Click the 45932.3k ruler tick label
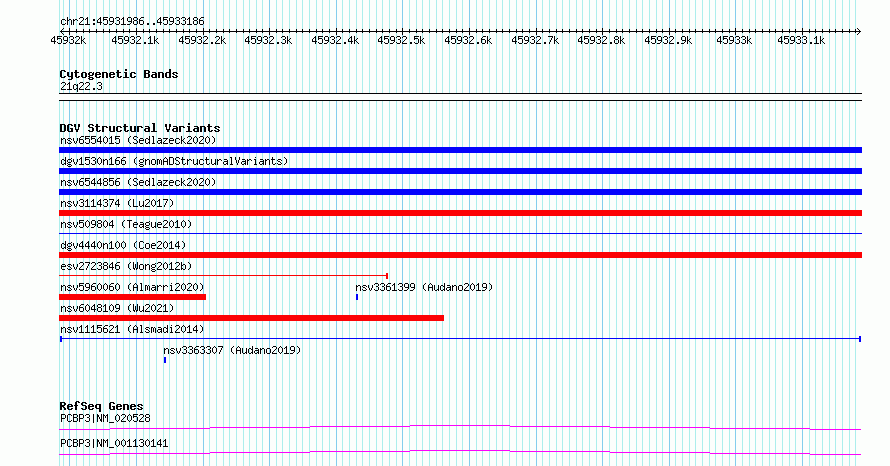The image size is (890, 466). 268,40
